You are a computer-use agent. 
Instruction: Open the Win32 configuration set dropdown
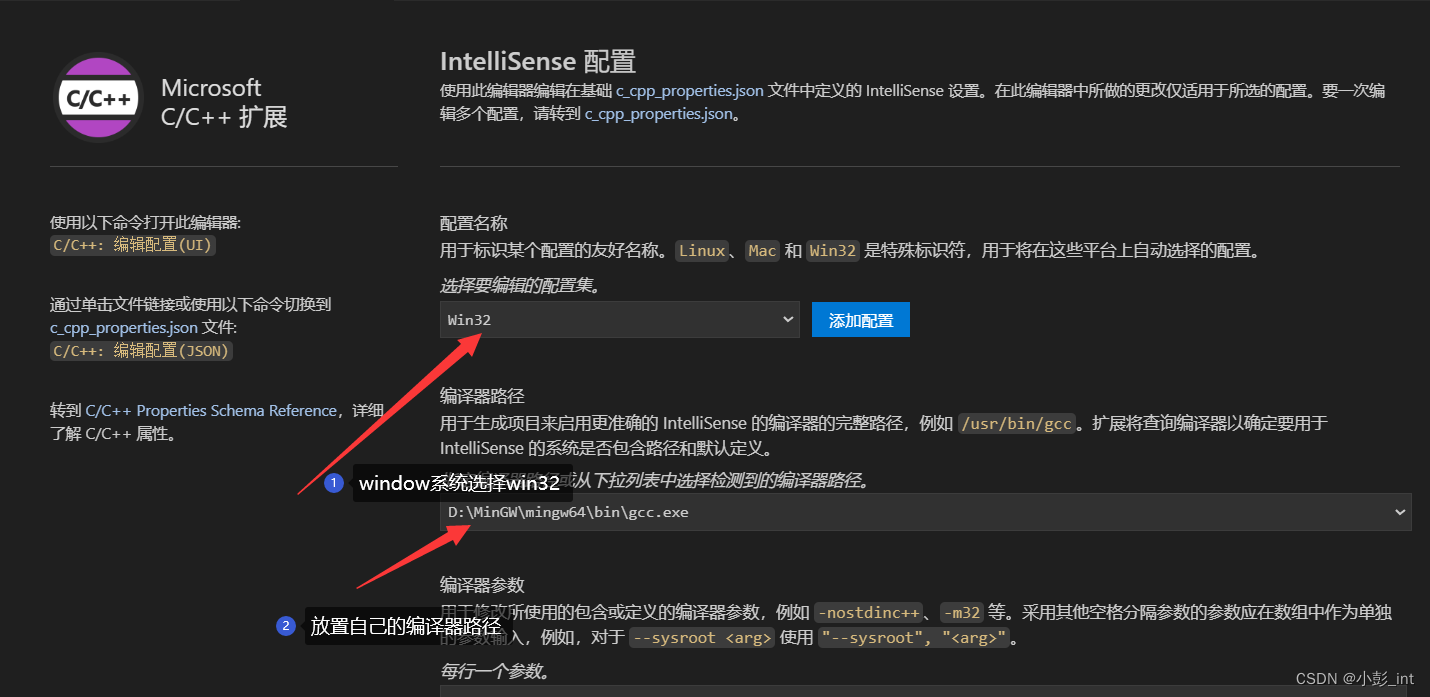[x=619, y=320]
